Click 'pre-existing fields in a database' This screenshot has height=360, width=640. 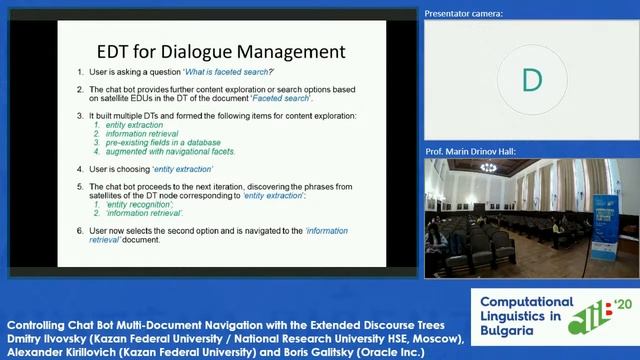pos(163,142)
